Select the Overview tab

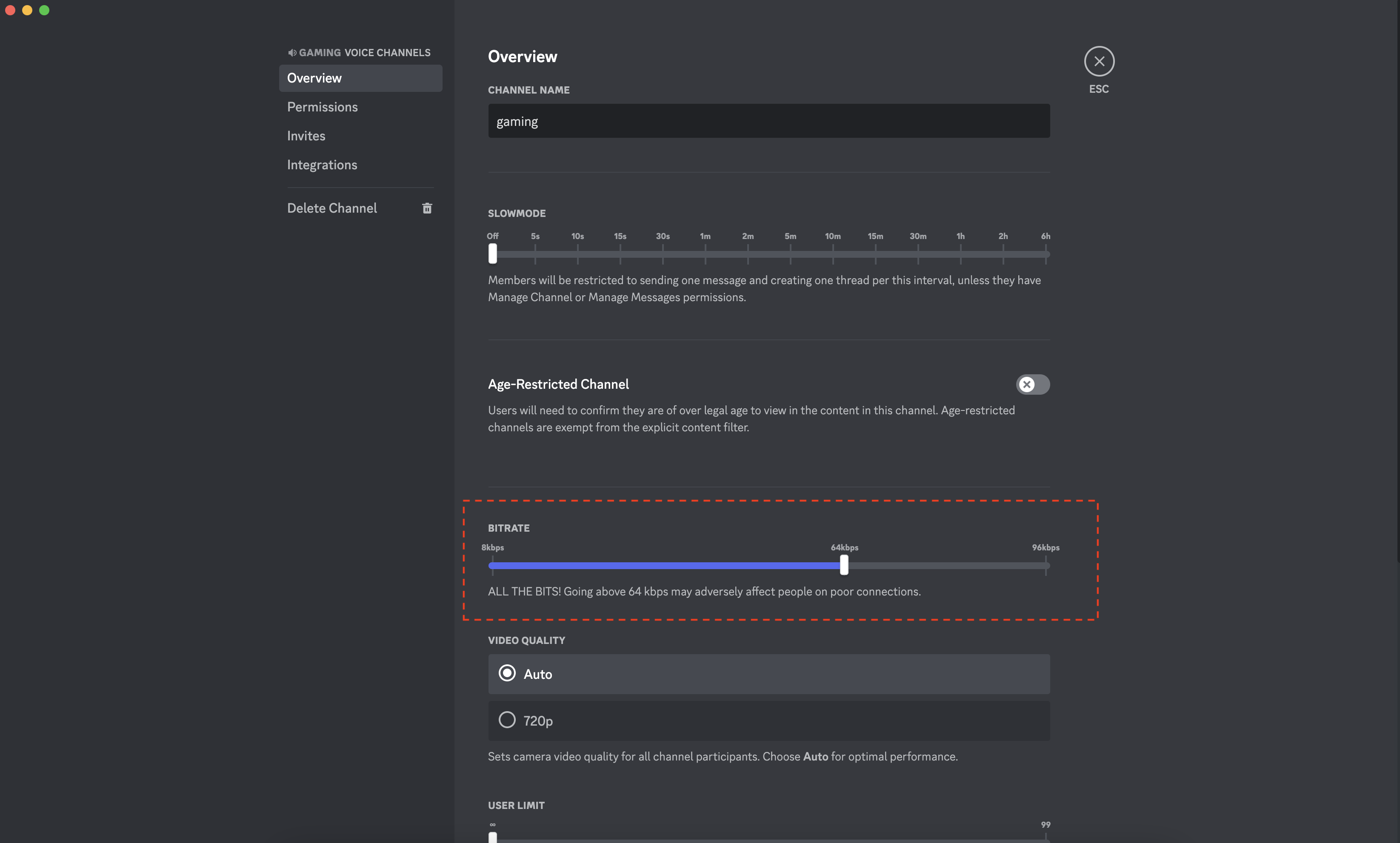pos(314,78)
